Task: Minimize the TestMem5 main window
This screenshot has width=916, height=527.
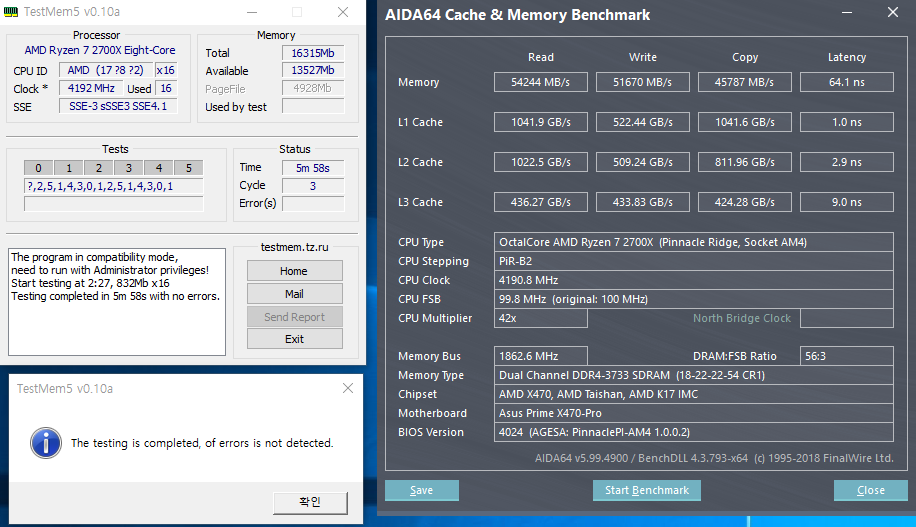Action: tap(252, 12)
